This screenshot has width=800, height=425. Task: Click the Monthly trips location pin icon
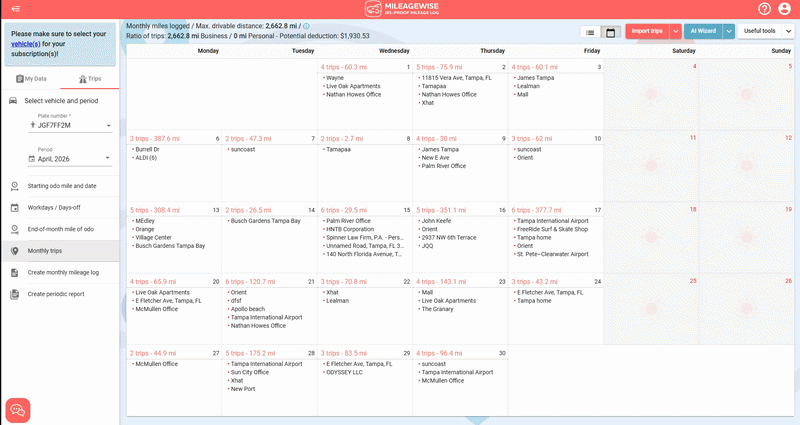click(x=15, y=251)
